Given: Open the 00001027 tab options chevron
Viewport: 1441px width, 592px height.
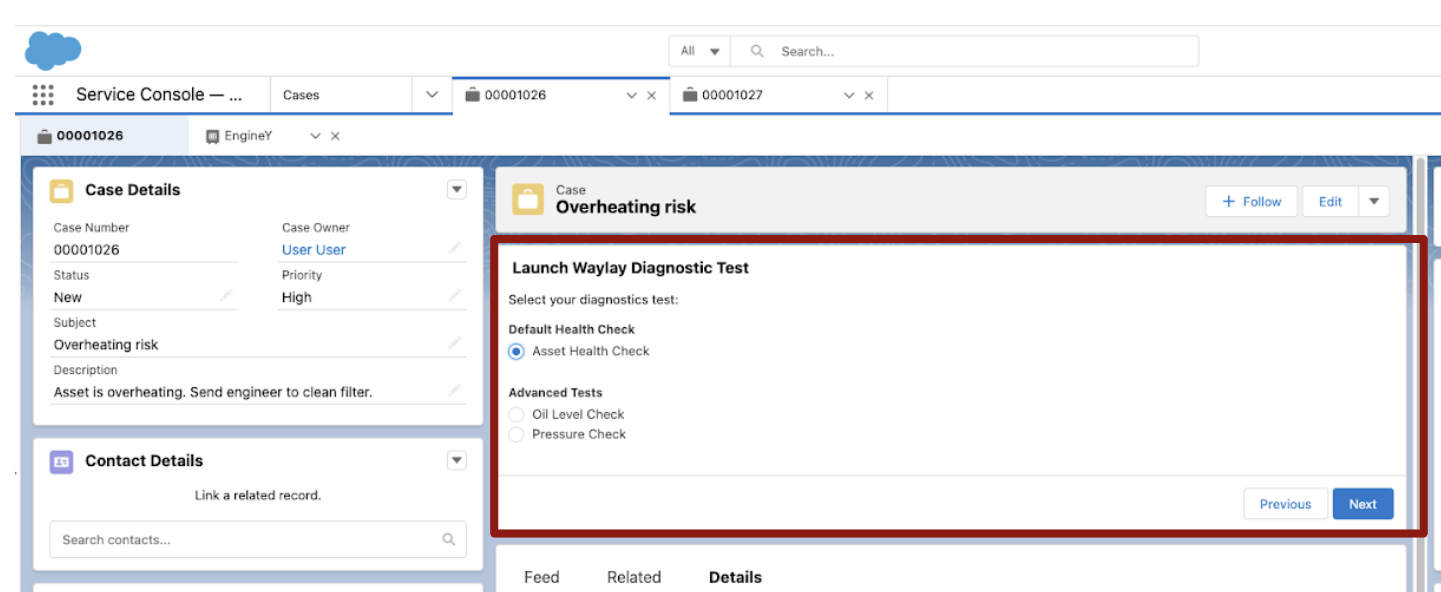Looking at the screenshot, I should (x=849, y=96).
